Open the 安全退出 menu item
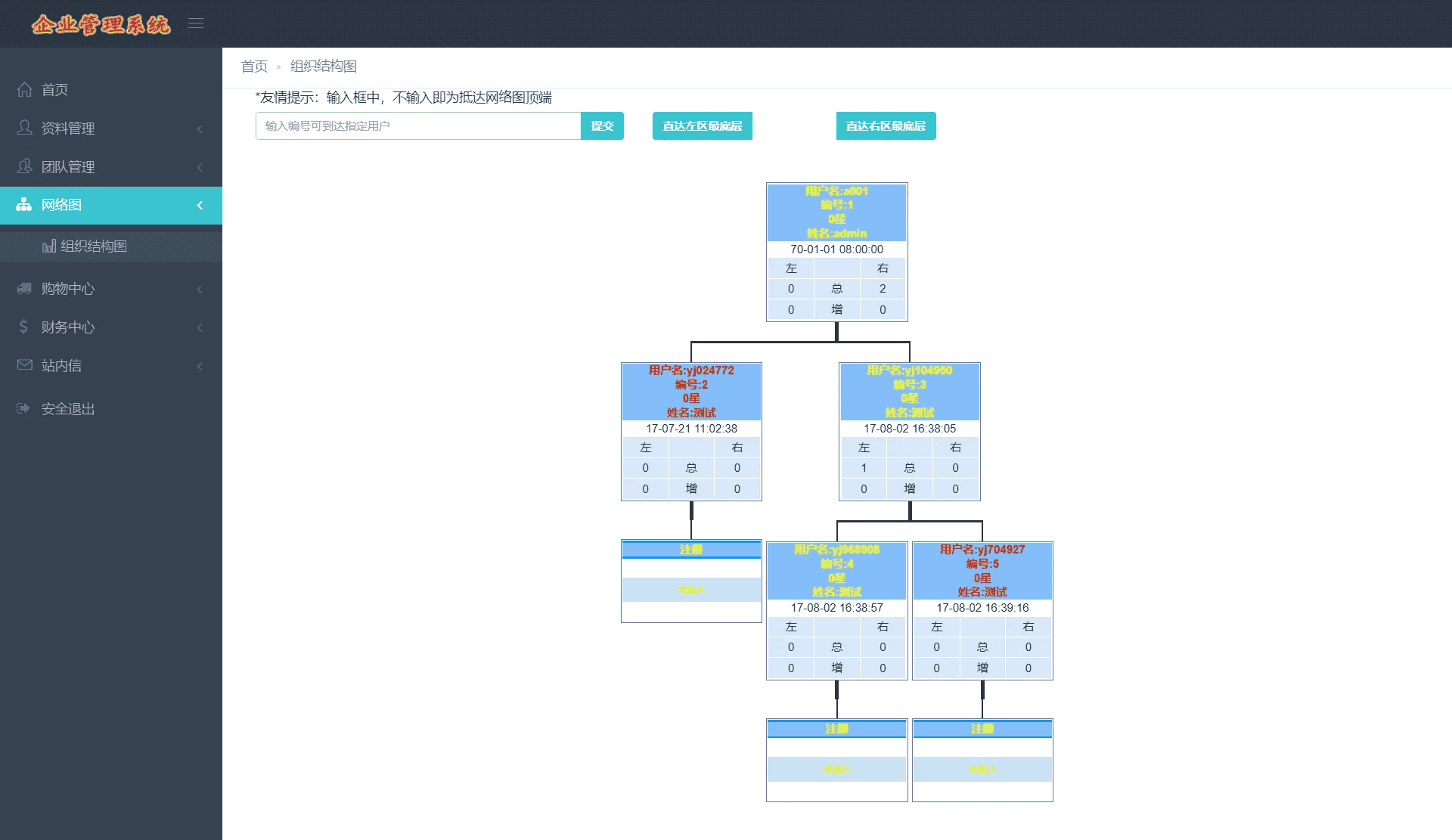The width and height of the screenshot is (1452, 840). pyautogui.click(x=68, y=409)
